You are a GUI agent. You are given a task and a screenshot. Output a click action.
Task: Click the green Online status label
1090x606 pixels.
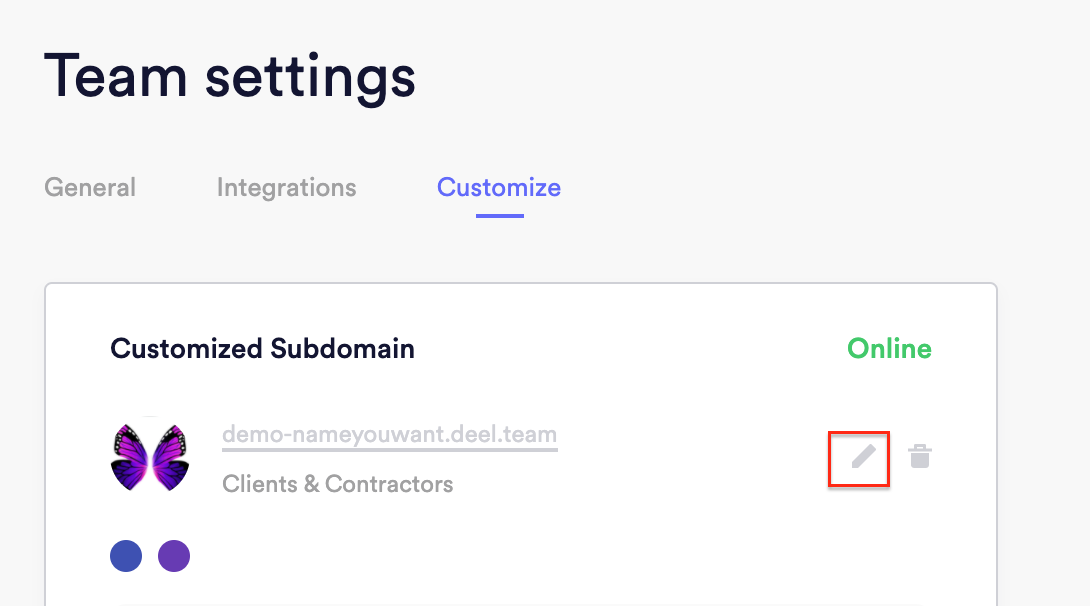click(889, 349)
